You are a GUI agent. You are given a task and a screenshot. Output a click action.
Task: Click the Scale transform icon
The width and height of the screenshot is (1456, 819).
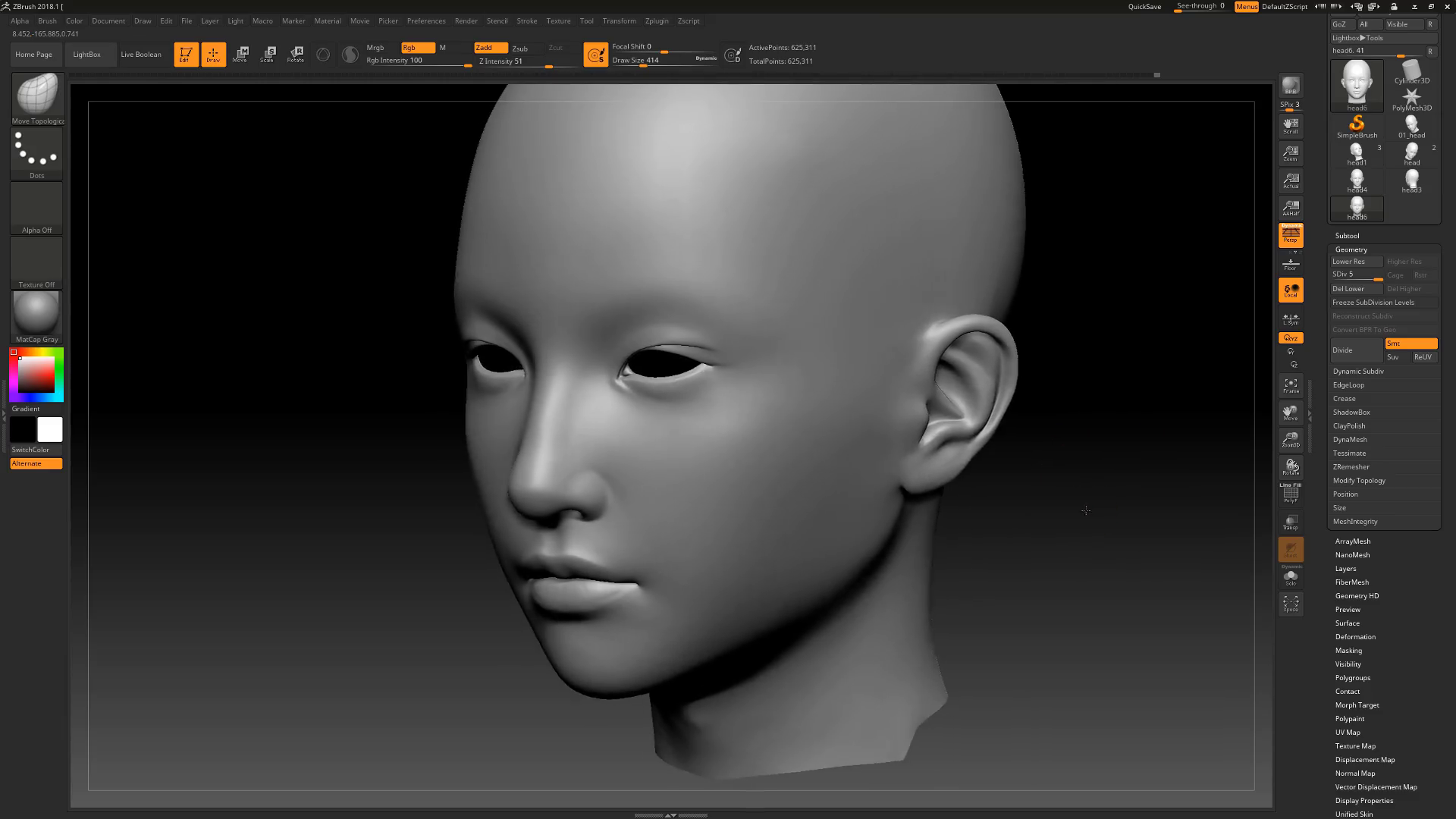268,54
